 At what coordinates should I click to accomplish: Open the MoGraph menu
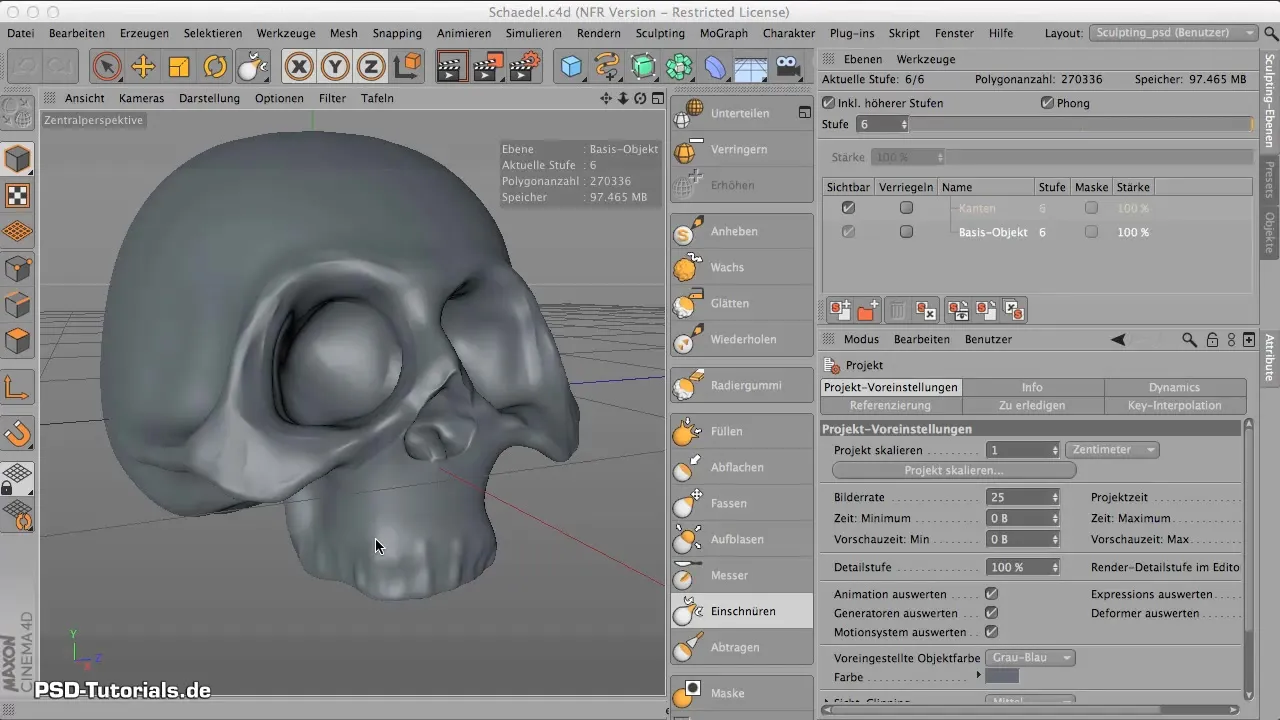tap(724, 33)
